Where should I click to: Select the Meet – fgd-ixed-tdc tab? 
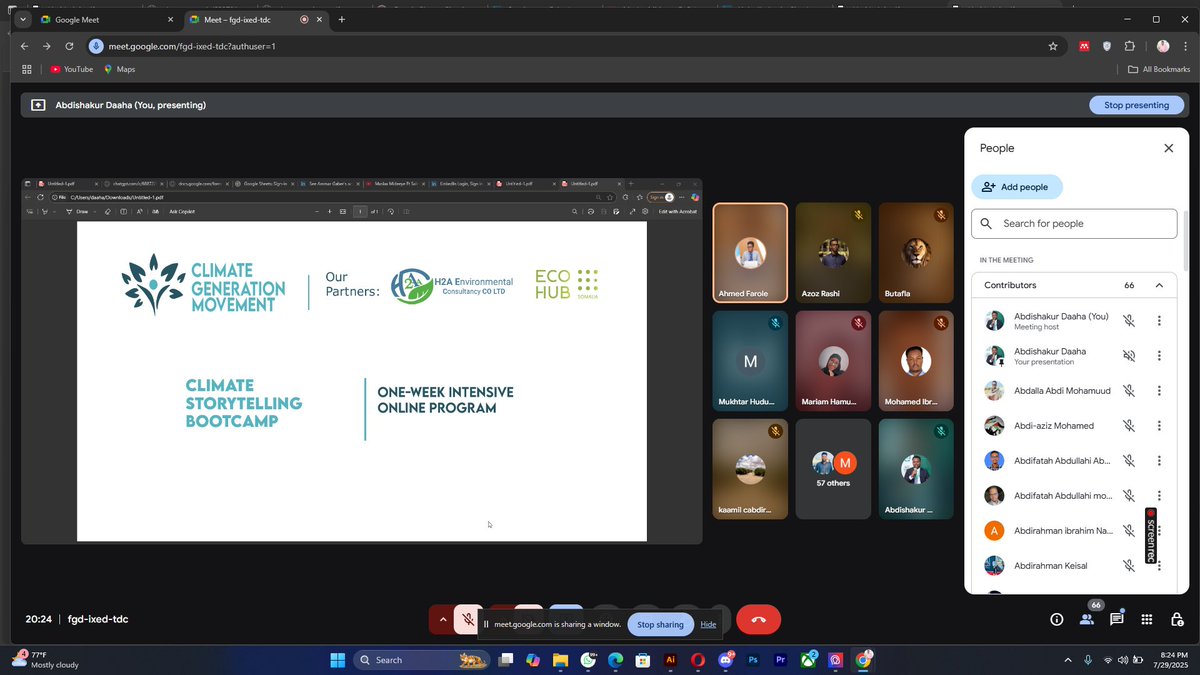pyautogui.click(x=255, y=19)
